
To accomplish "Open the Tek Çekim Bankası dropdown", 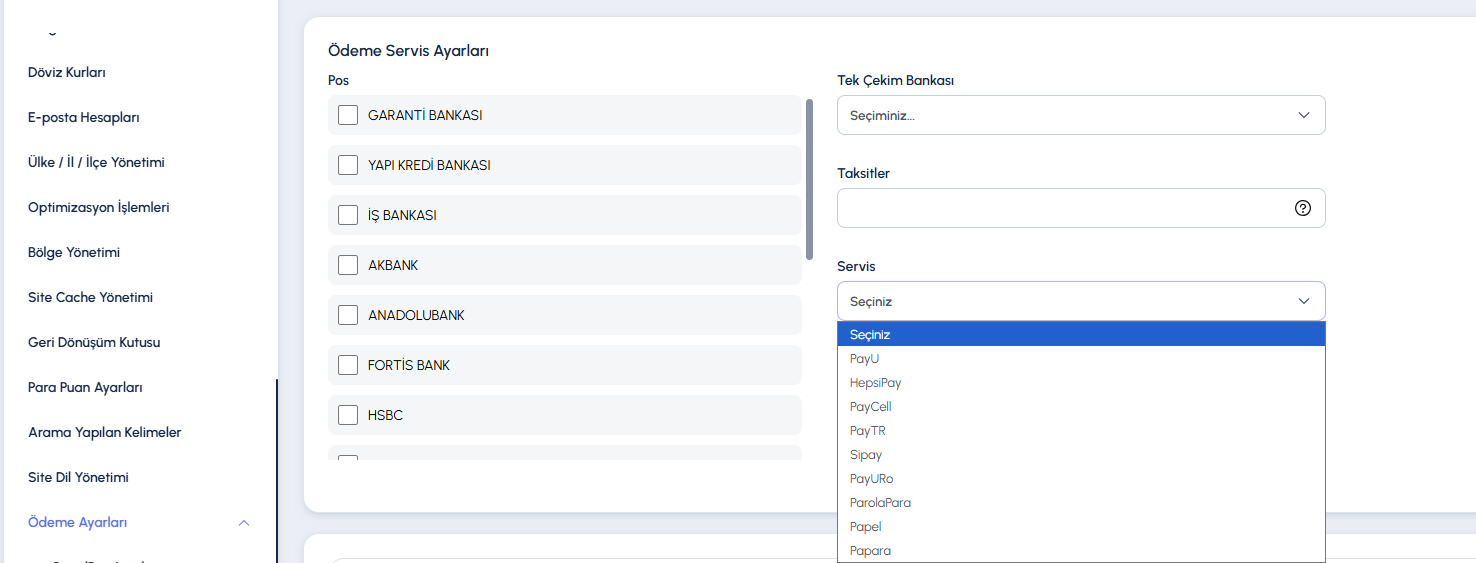I will tap(1081, 115).
